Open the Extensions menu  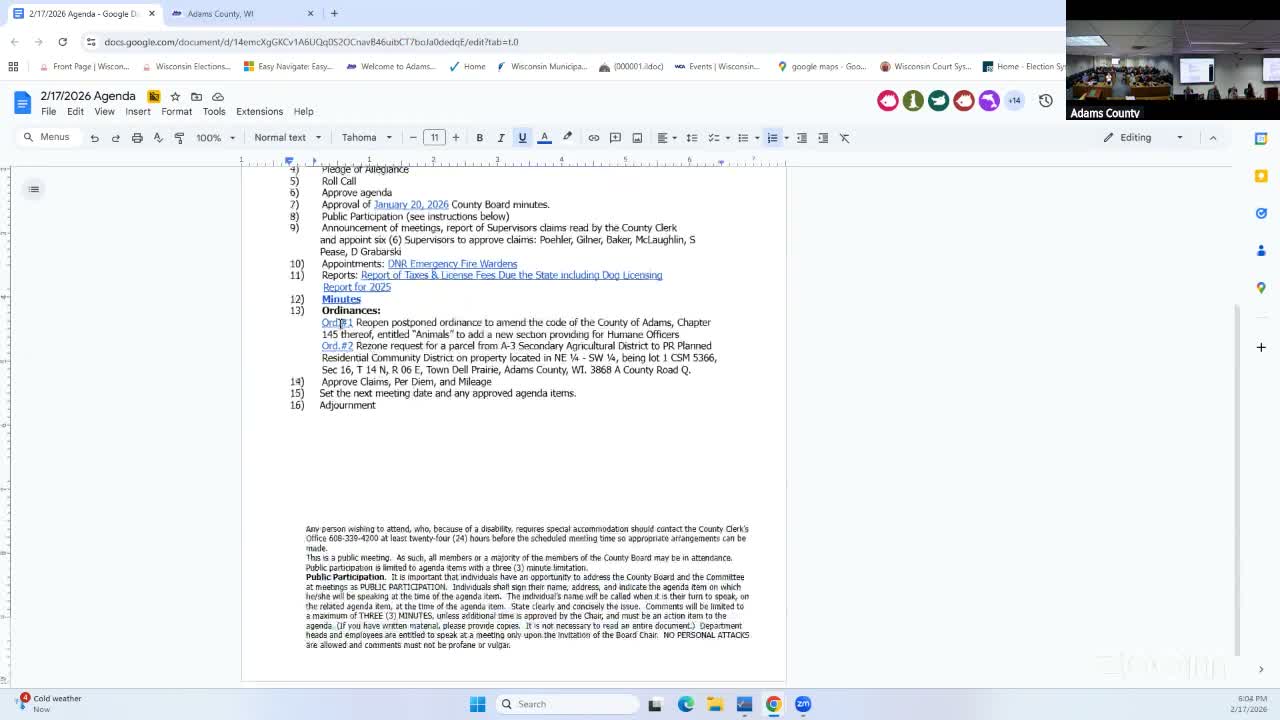tap(259, 112)
